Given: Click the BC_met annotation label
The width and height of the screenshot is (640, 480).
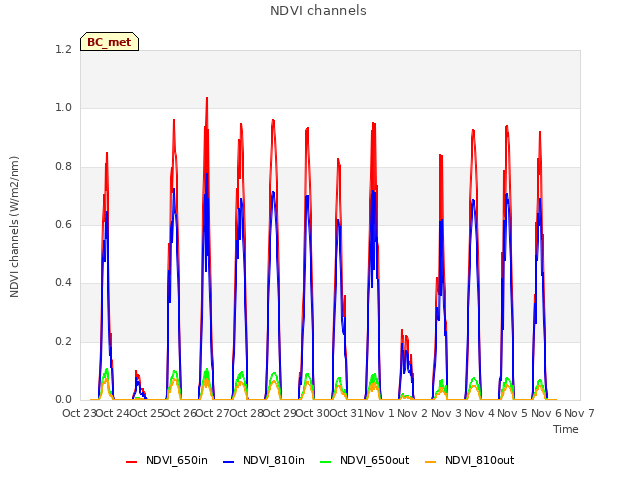Looking at the screenshot, I should (109, 42).
